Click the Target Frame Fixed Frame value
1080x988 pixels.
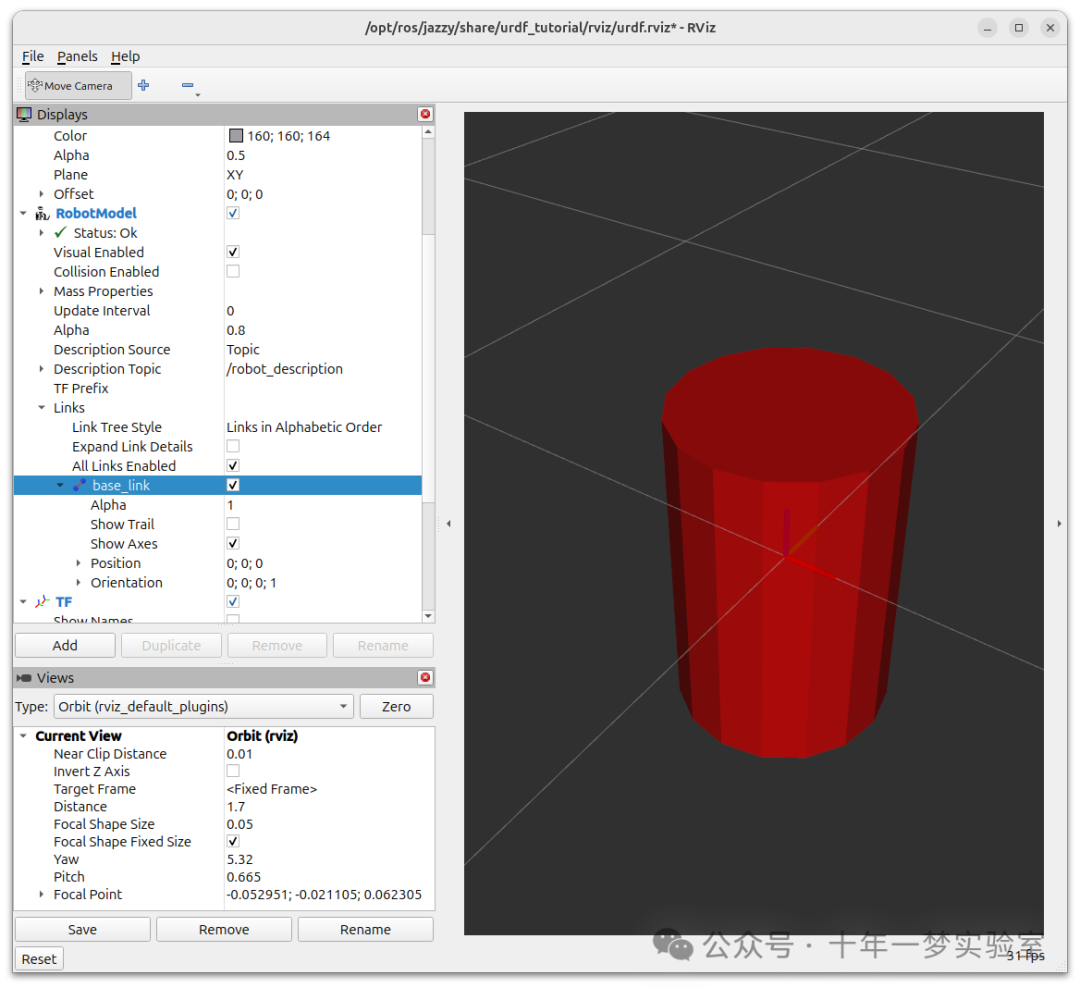click(271, 789)
